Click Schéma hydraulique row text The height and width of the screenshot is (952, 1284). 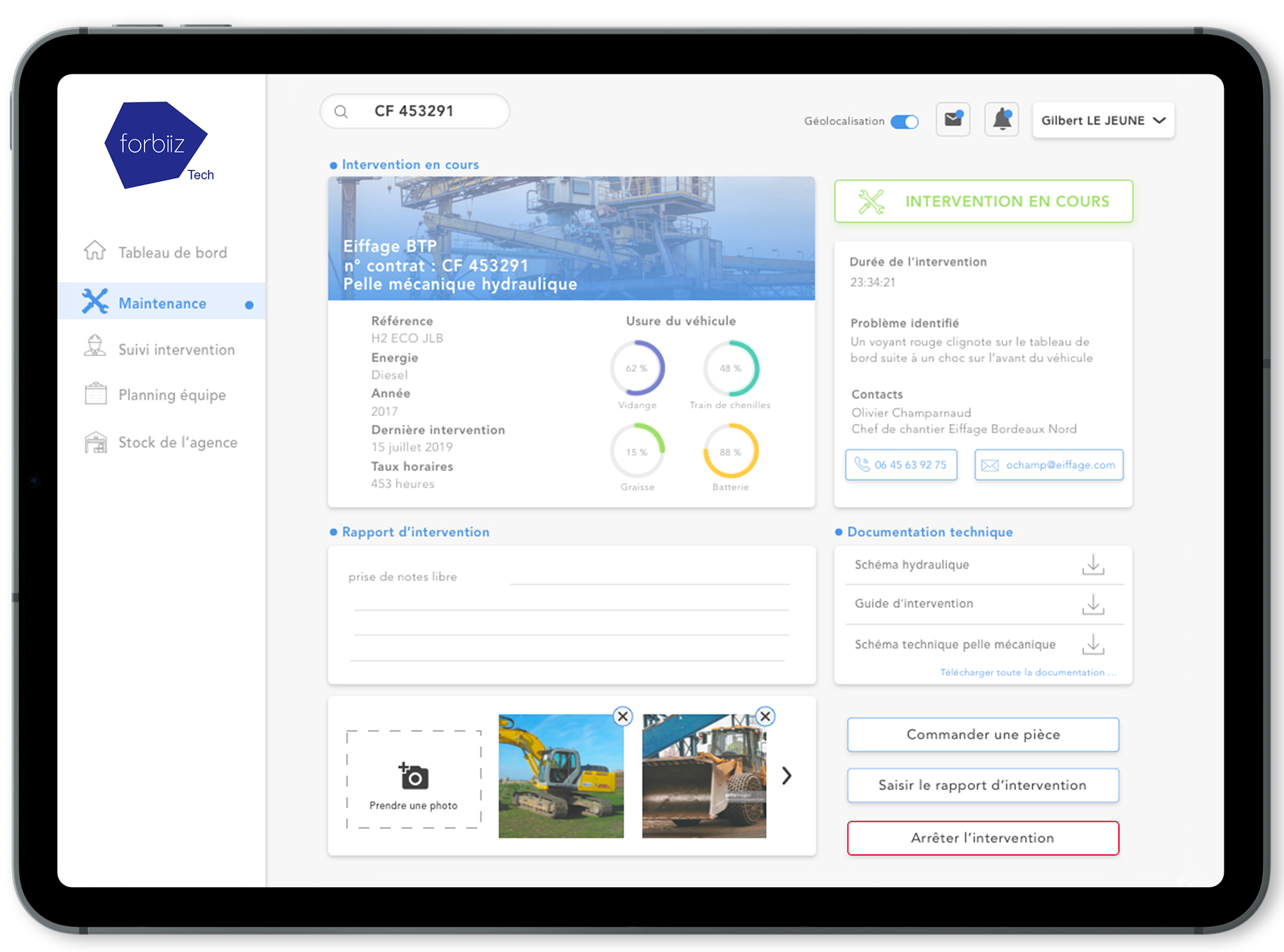(912, 565)
